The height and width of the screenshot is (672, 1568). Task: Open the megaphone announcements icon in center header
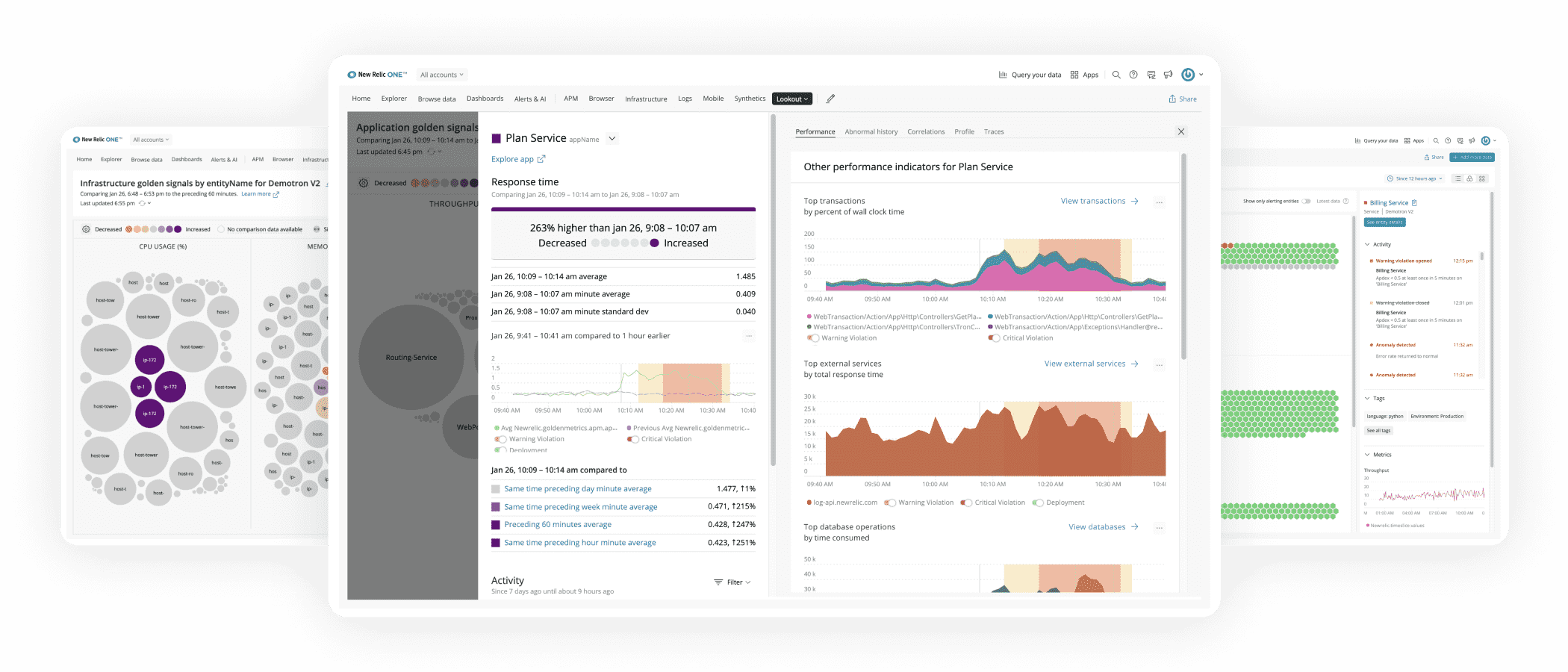(x=1168, y=75)
